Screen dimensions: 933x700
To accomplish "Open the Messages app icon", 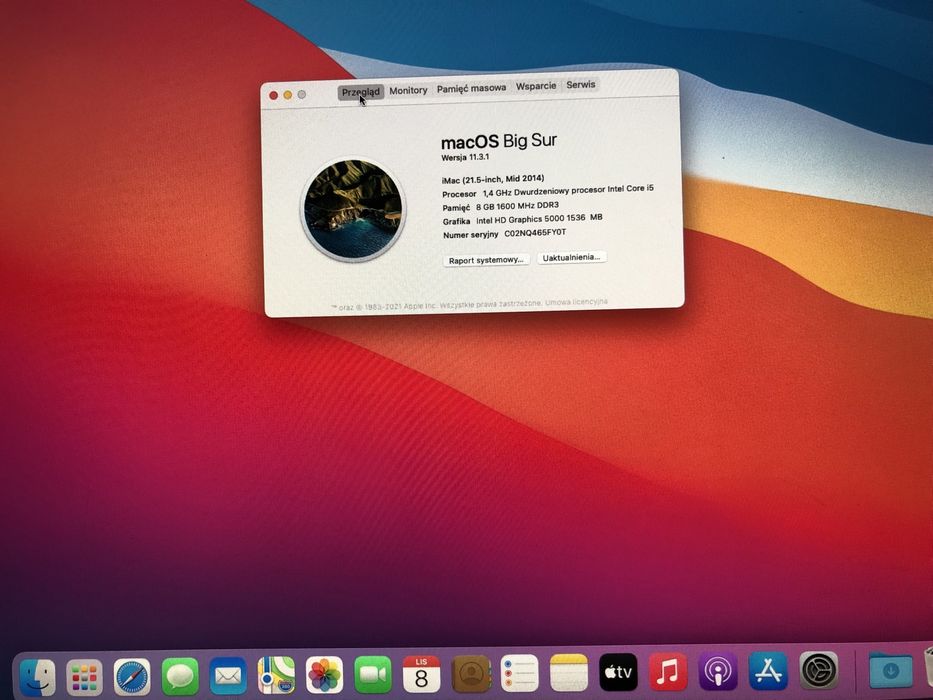I will pos(180,676).
